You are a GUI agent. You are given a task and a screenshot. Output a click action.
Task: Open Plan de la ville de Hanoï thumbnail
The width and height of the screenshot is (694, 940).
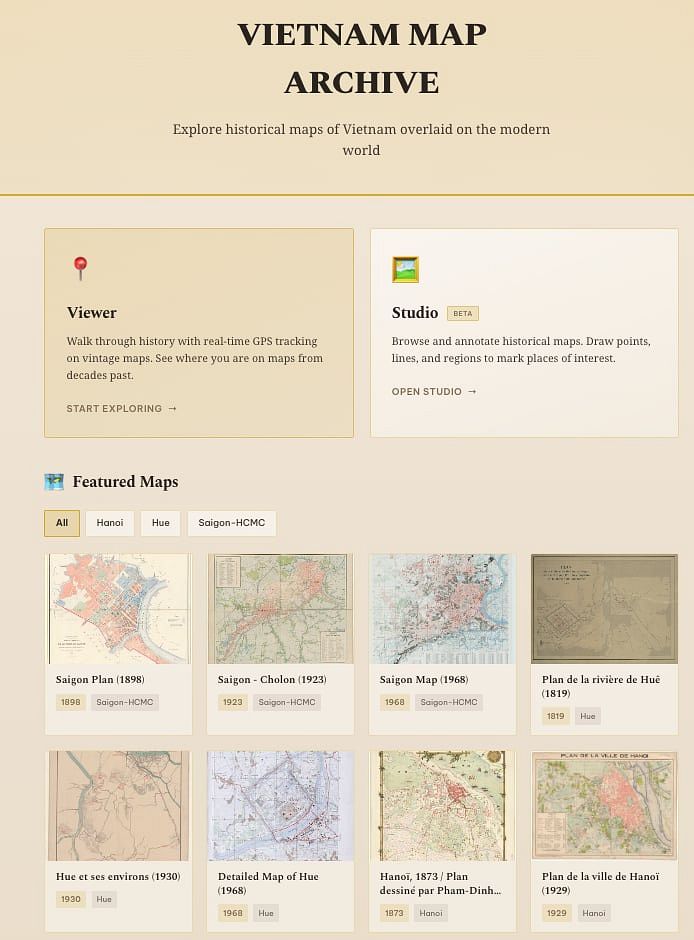[x=604, y=805]
